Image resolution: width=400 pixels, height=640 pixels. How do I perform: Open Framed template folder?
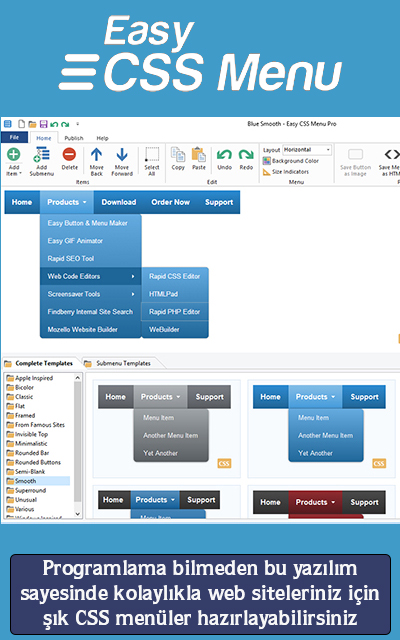(x=21, y=416)
